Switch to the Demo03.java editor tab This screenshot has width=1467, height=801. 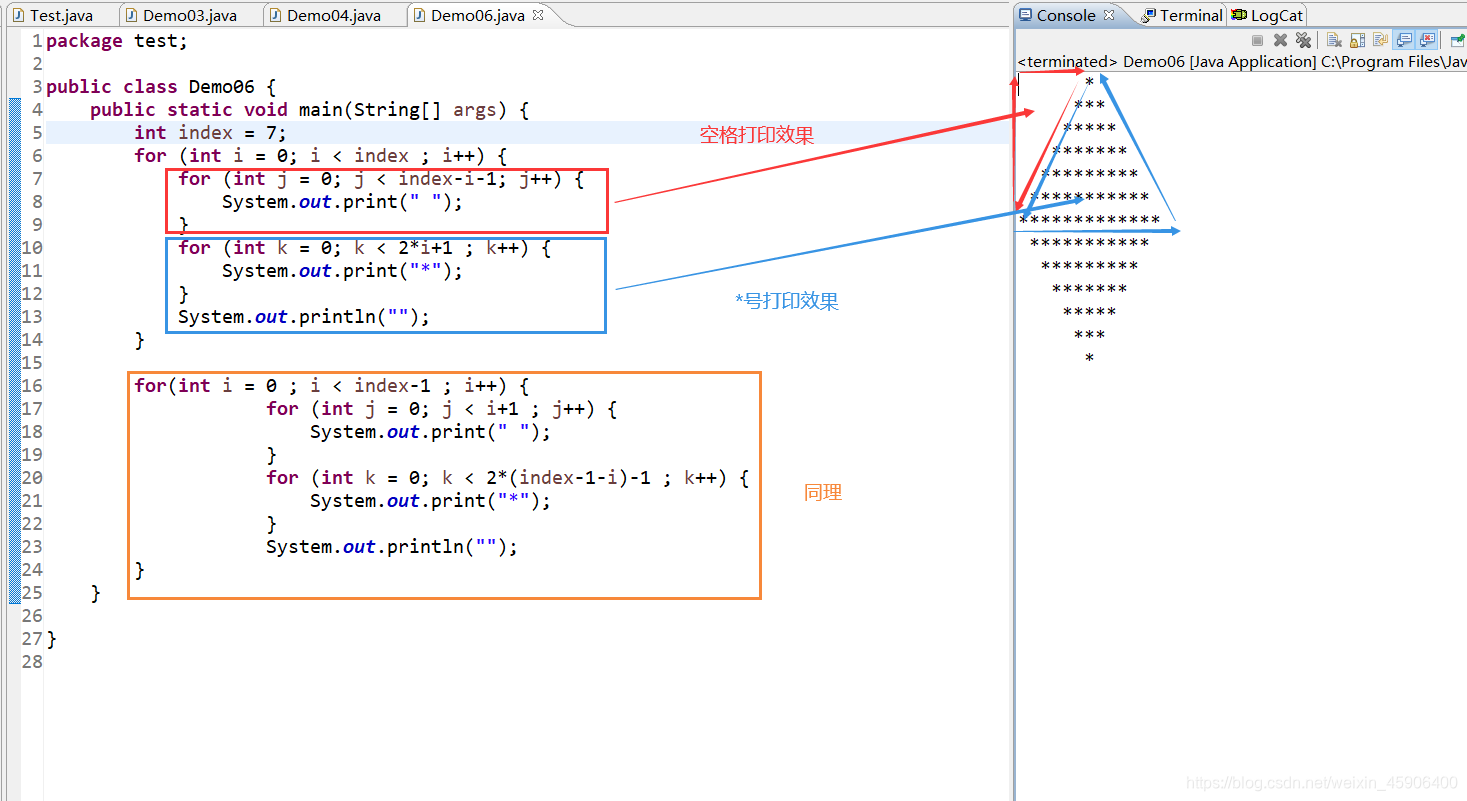tap(190, 15)
